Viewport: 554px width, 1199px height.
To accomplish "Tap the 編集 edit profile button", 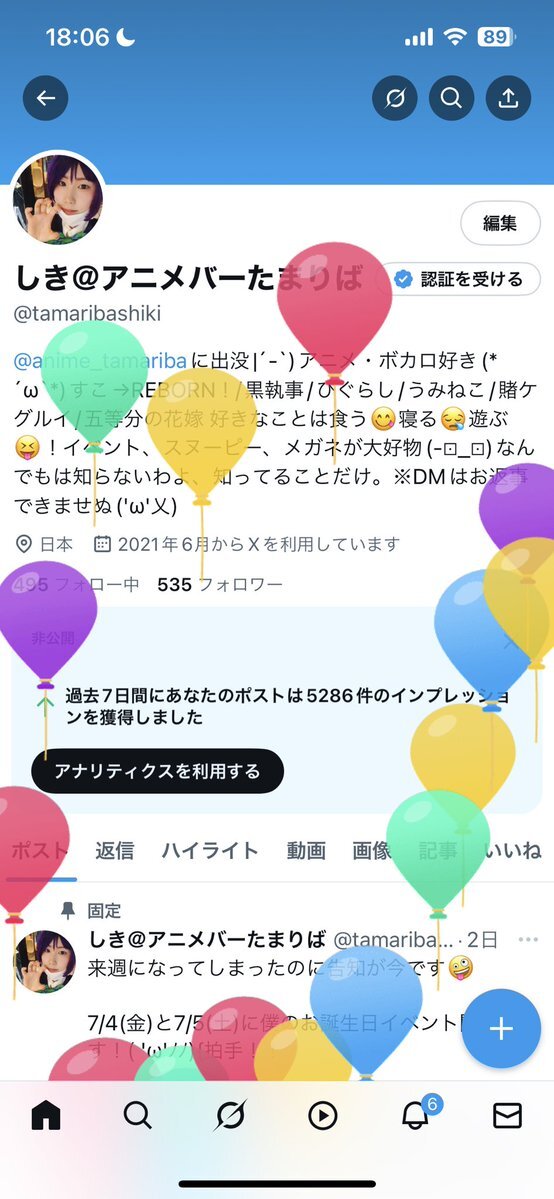I will [x=500, y=223].
